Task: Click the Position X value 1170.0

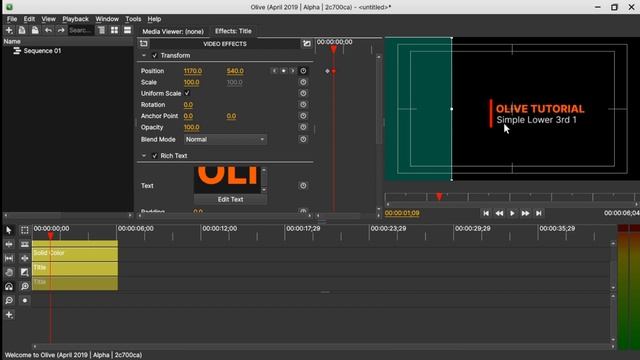Action: pyautogui.click(x=193, y=71)
